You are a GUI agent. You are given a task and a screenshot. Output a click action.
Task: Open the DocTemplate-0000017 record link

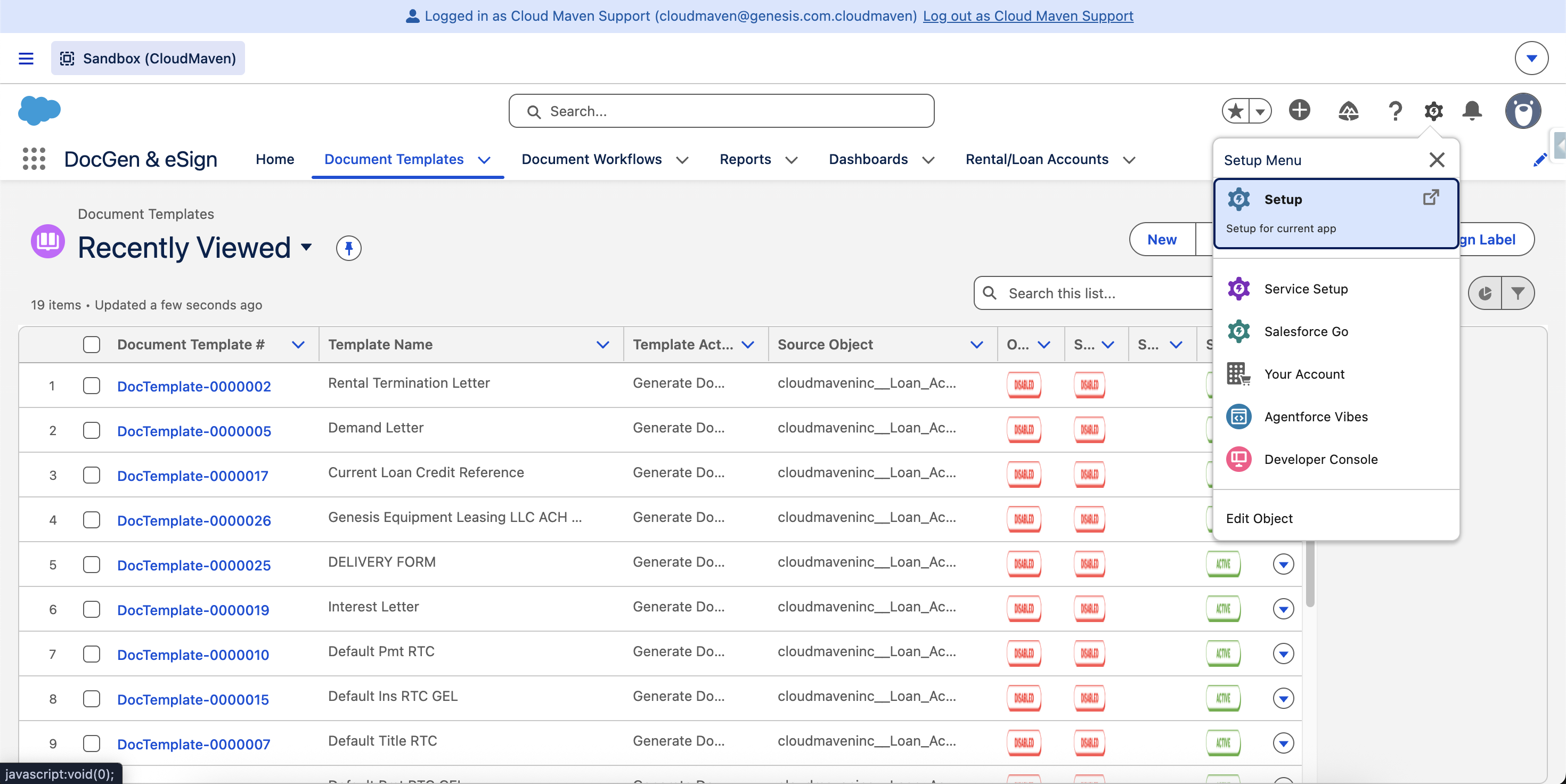tap(193, 476)
